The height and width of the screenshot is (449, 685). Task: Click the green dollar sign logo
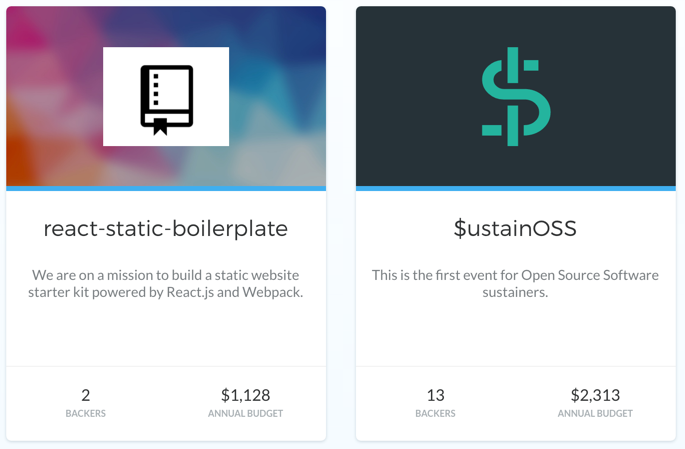pyautogui.click(x=515, y=97)
